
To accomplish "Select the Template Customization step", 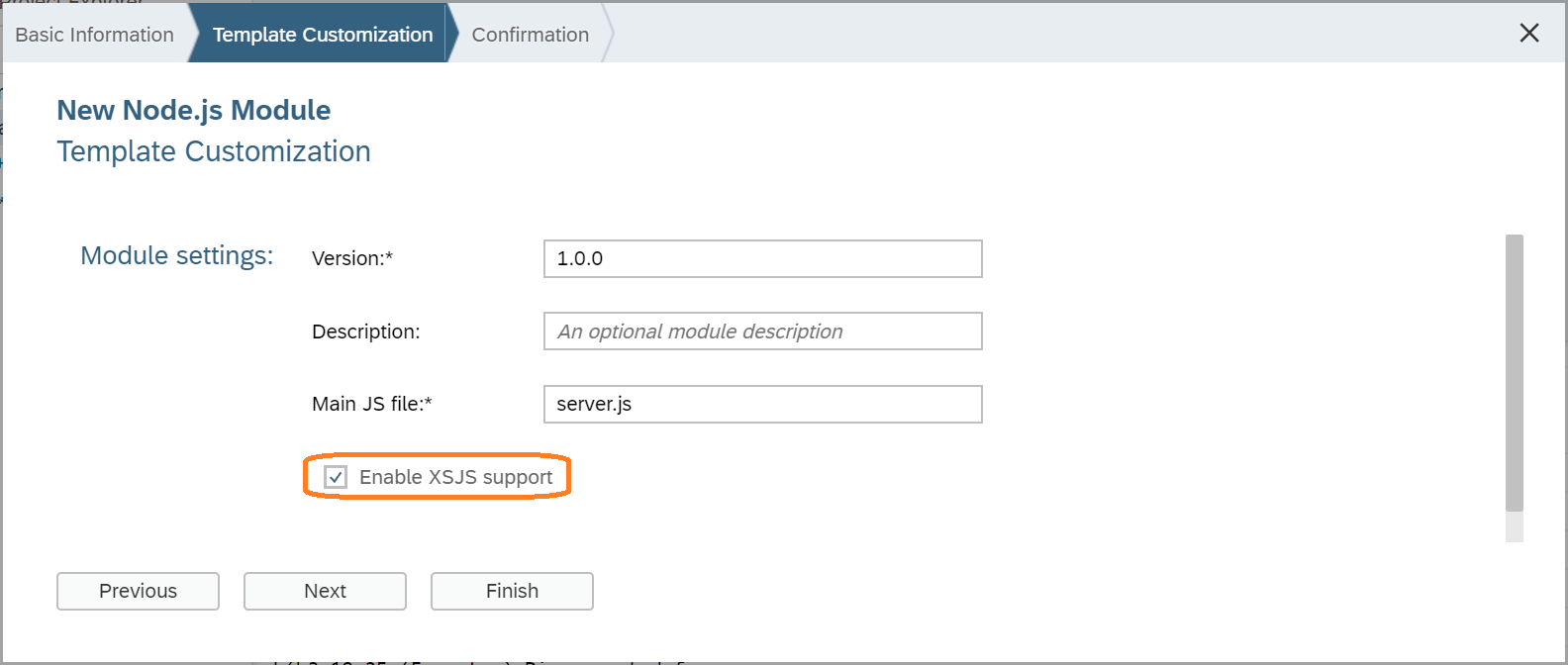I will 323,35.
